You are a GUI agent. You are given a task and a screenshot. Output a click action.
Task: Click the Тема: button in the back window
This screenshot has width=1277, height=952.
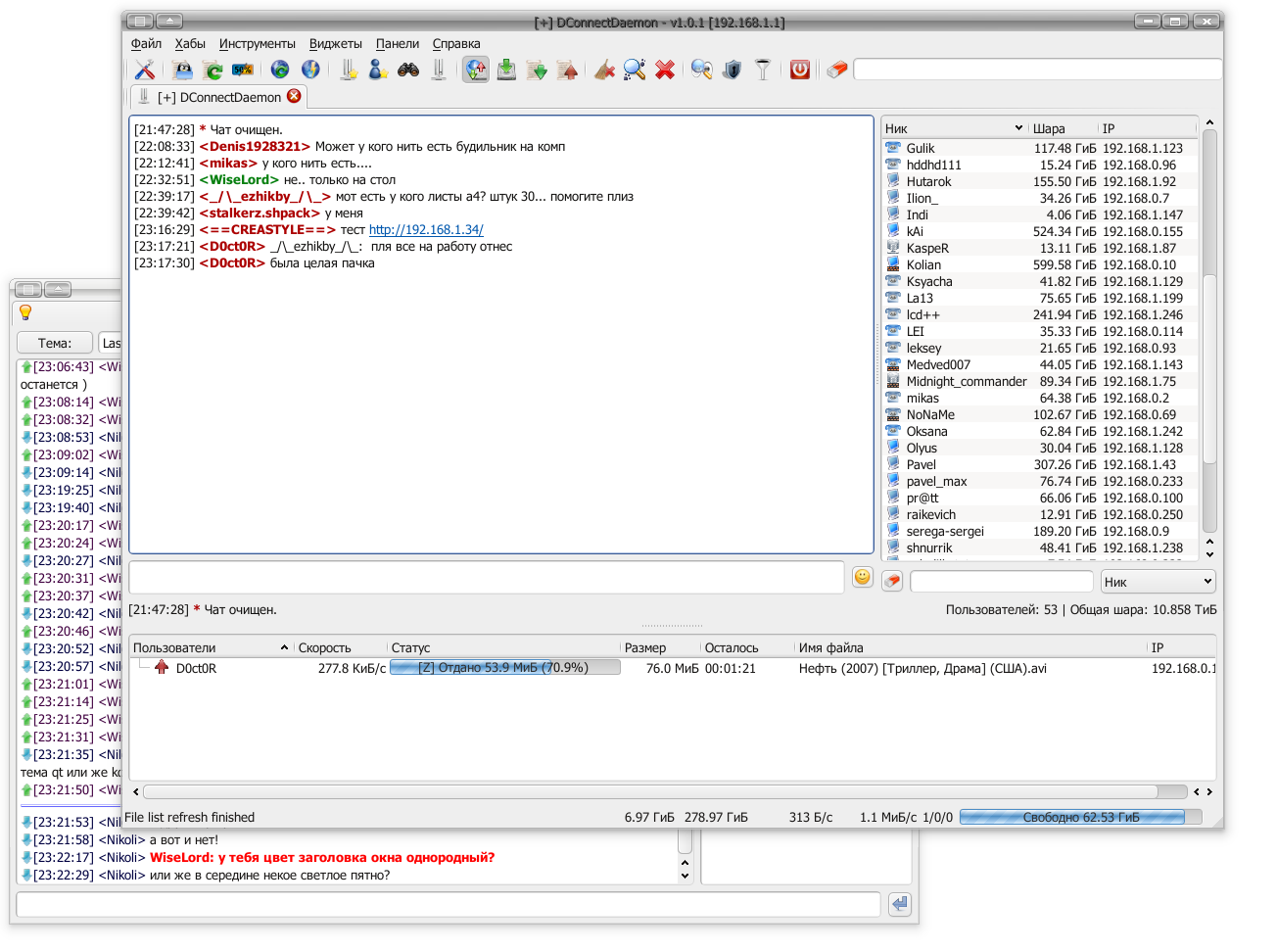[x=55, y=343]
